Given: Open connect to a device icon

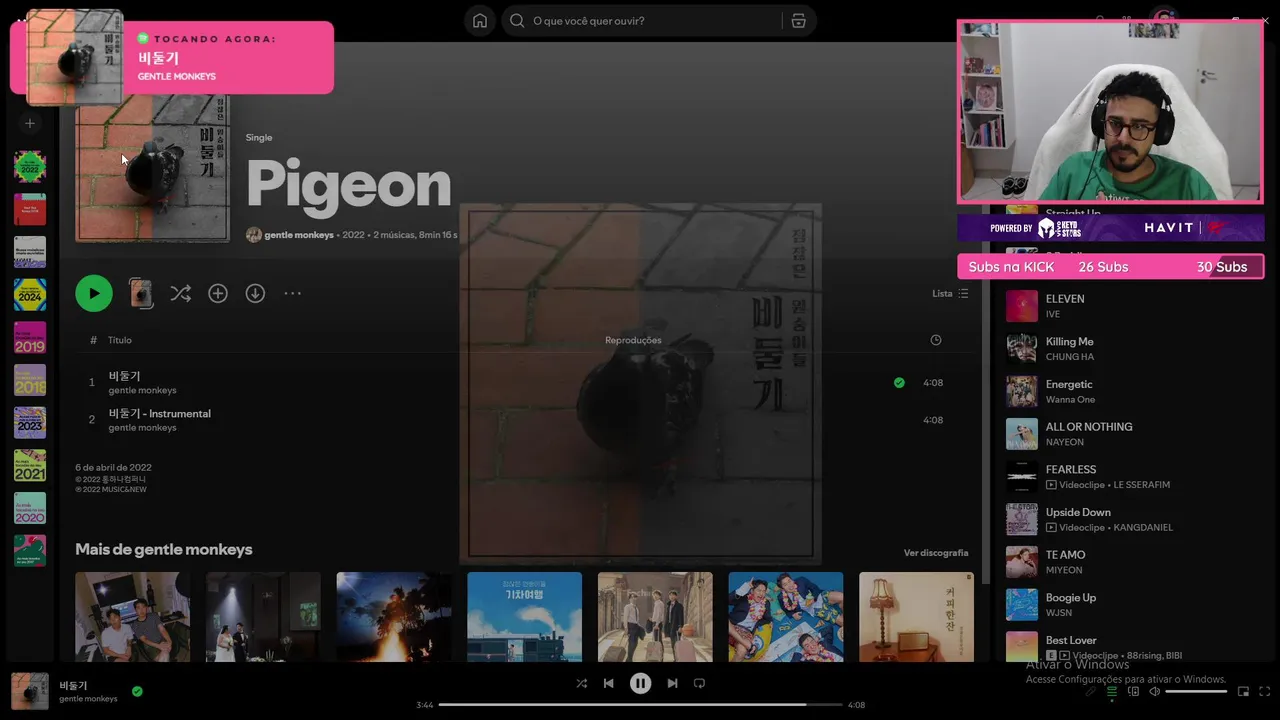Looking at the screenshot, I should click(x=1132, y=691).
